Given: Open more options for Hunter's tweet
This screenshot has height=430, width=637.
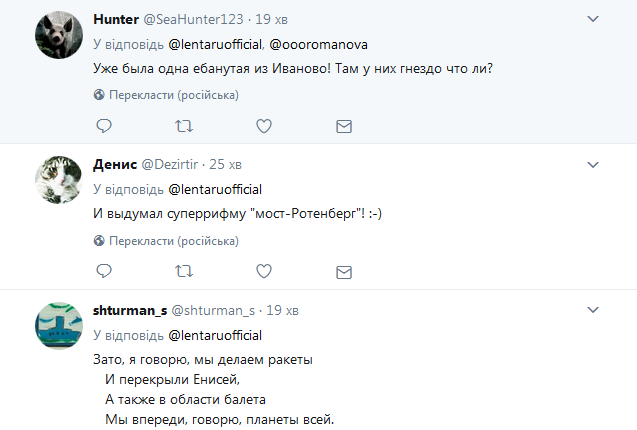Looking at the screenshot, I should [x=592, y=19].
